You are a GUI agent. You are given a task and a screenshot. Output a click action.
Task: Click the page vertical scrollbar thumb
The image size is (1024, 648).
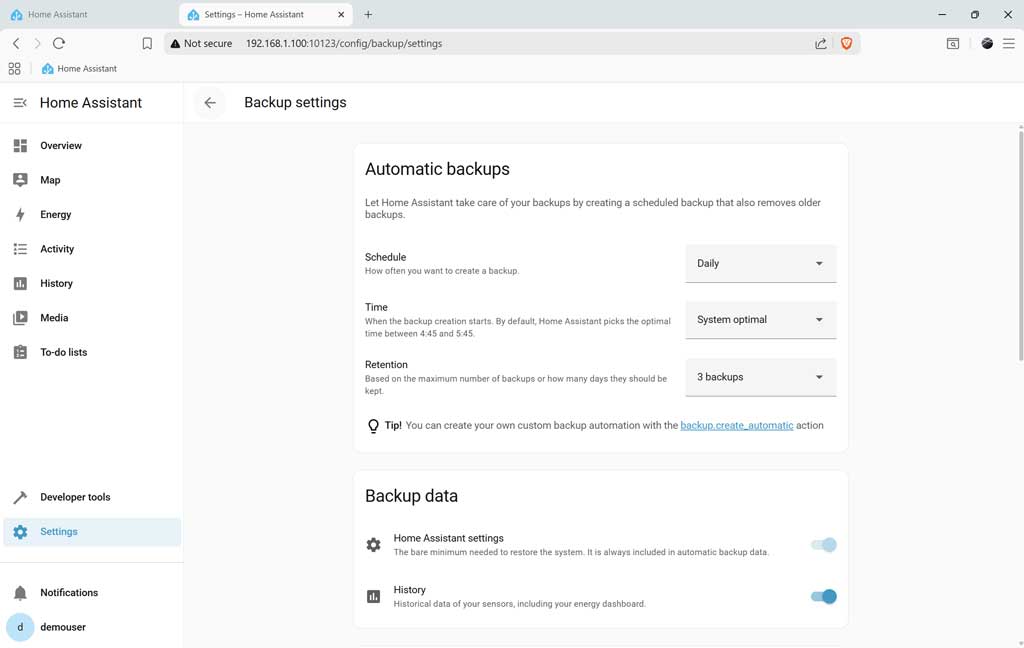coord(1021,246)
